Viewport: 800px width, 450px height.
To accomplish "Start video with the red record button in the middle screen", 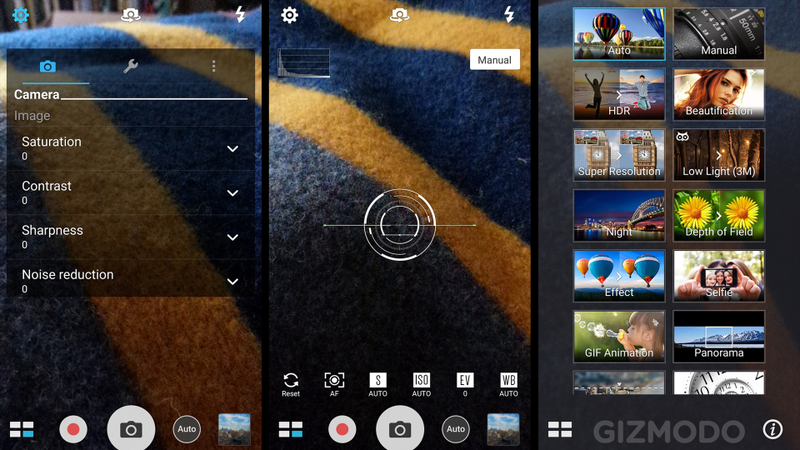I will click(x=342, y=429).
